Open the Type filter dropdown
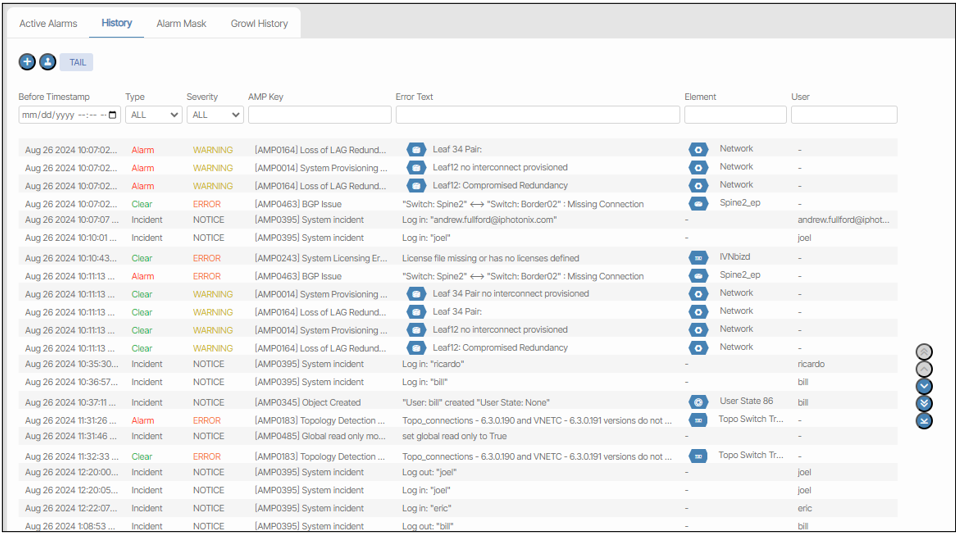 coord(153,115)
